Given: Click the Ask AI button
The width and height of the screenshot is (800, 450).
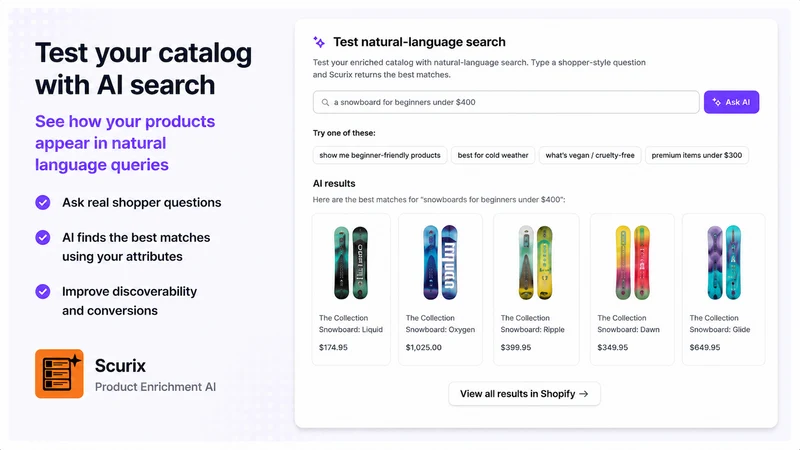Looking at the screenshot, I should coord(731,102).
